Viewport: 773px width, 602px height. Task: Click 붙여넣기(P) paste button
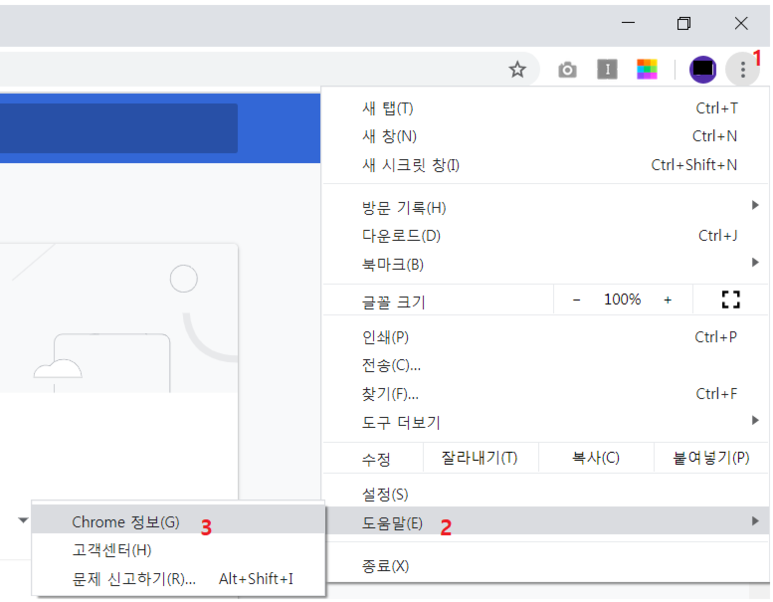point(711,458)
